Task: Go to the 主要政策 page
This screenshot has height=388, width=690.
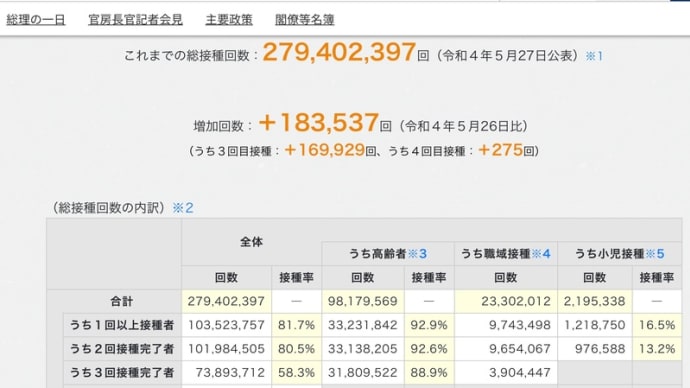Action: [229, 20]
